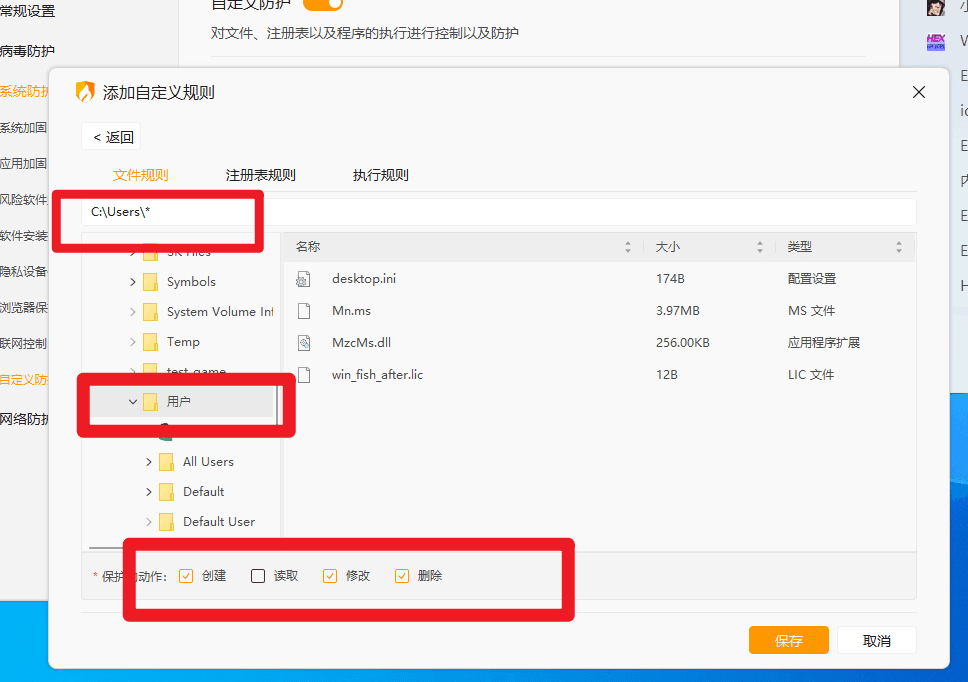Click the C:\Users\* path input field
This screenshot has height=682, width=968.
click(500, 212)
